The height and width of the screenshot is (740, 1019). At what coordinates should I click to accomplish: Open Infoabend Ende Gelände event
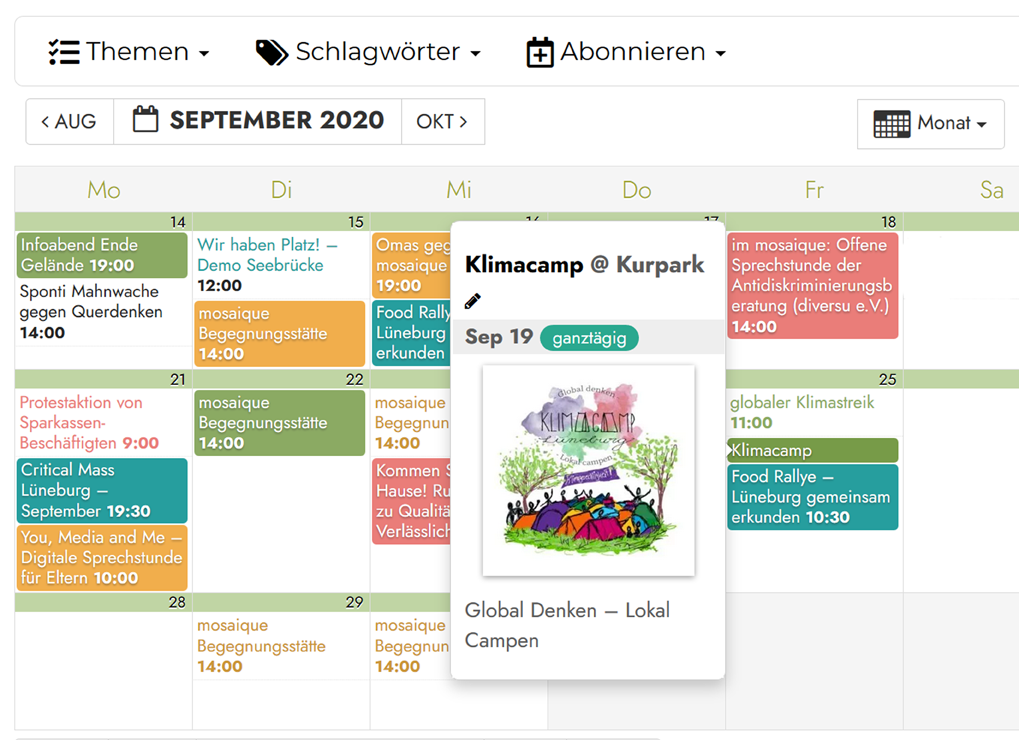102,255
